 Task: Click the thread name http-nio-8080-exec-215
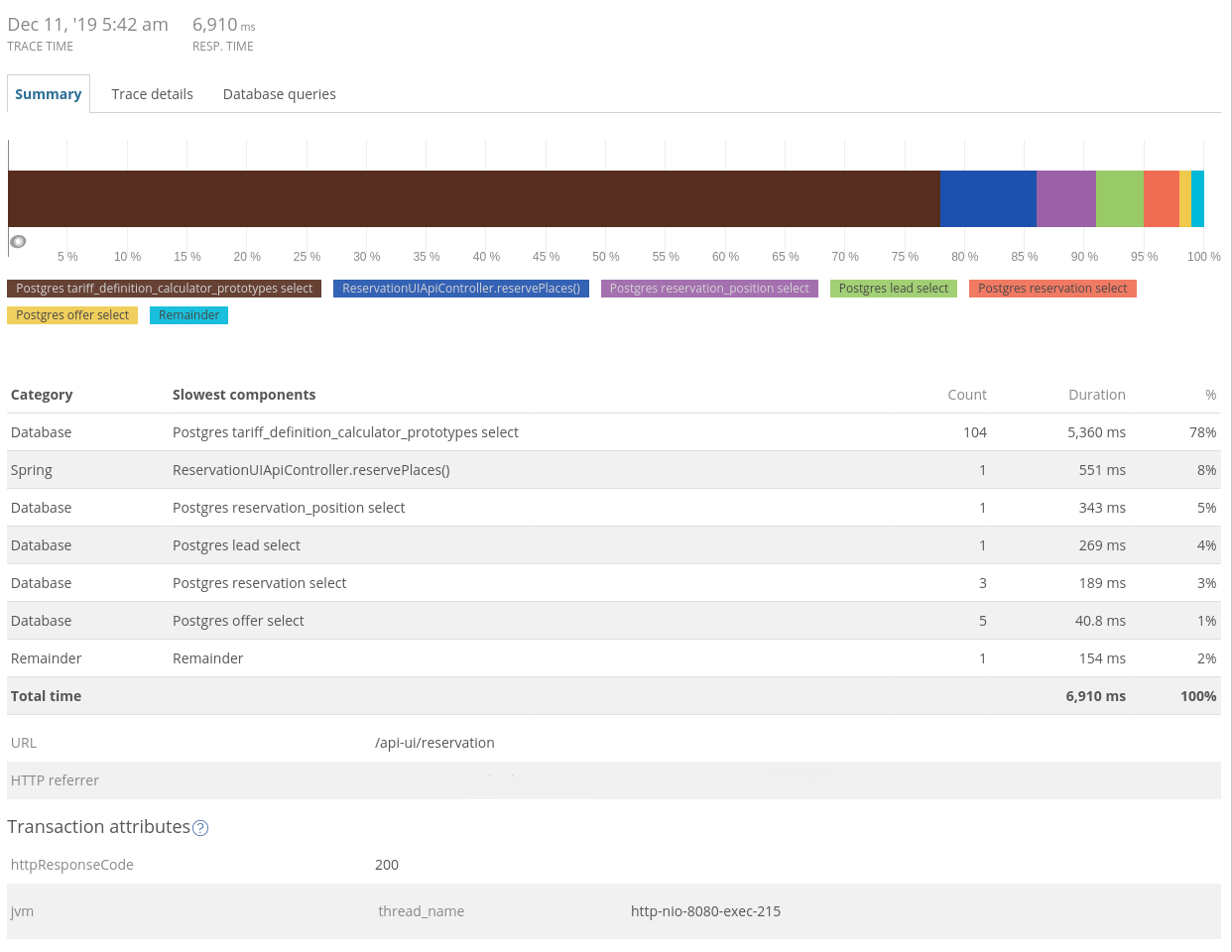[x=705, y=911]
